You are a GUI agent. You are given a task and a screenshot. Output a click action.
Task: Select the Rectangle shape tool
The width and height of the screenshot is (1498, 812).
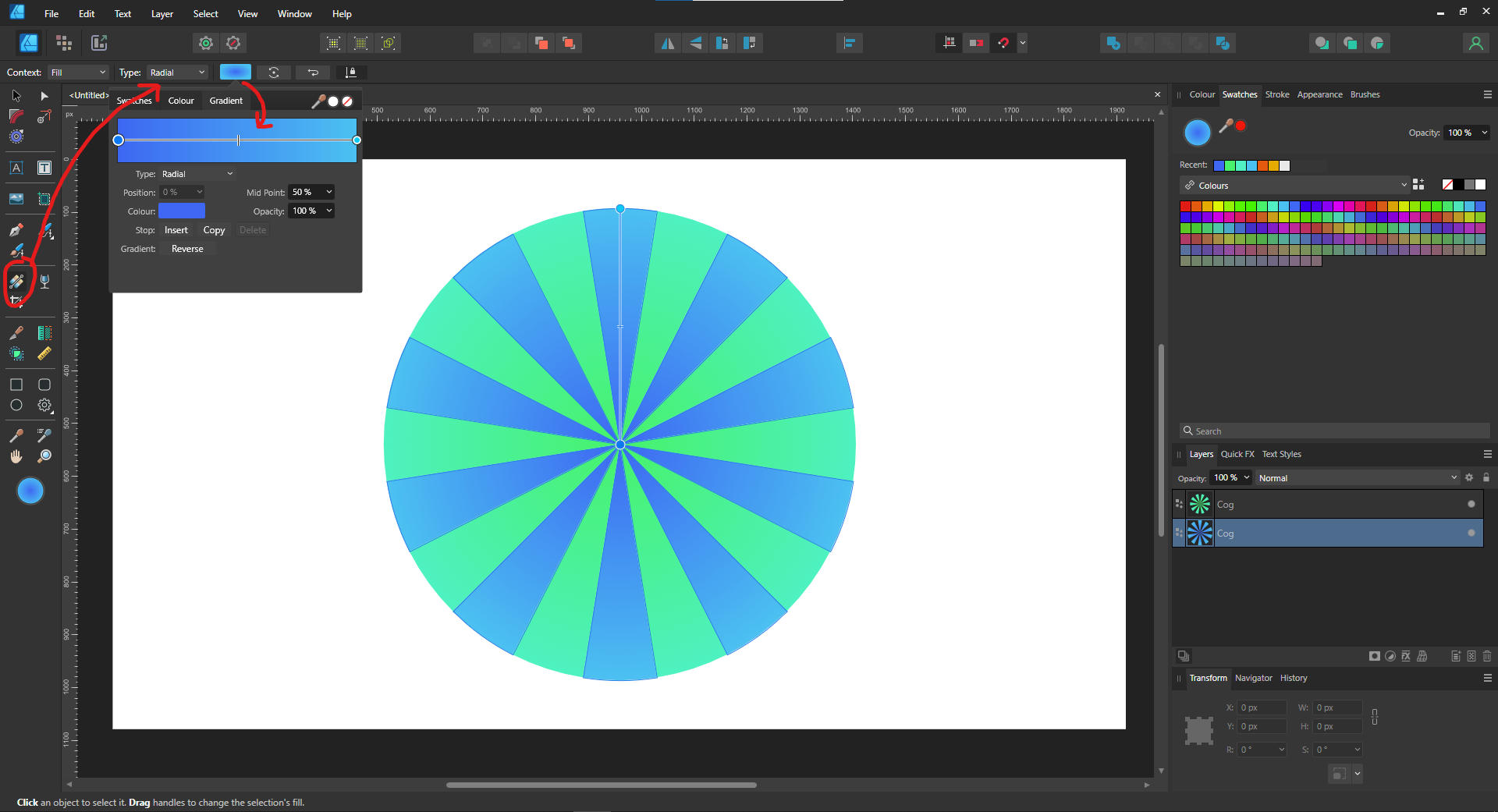click(x=16, y=385)
